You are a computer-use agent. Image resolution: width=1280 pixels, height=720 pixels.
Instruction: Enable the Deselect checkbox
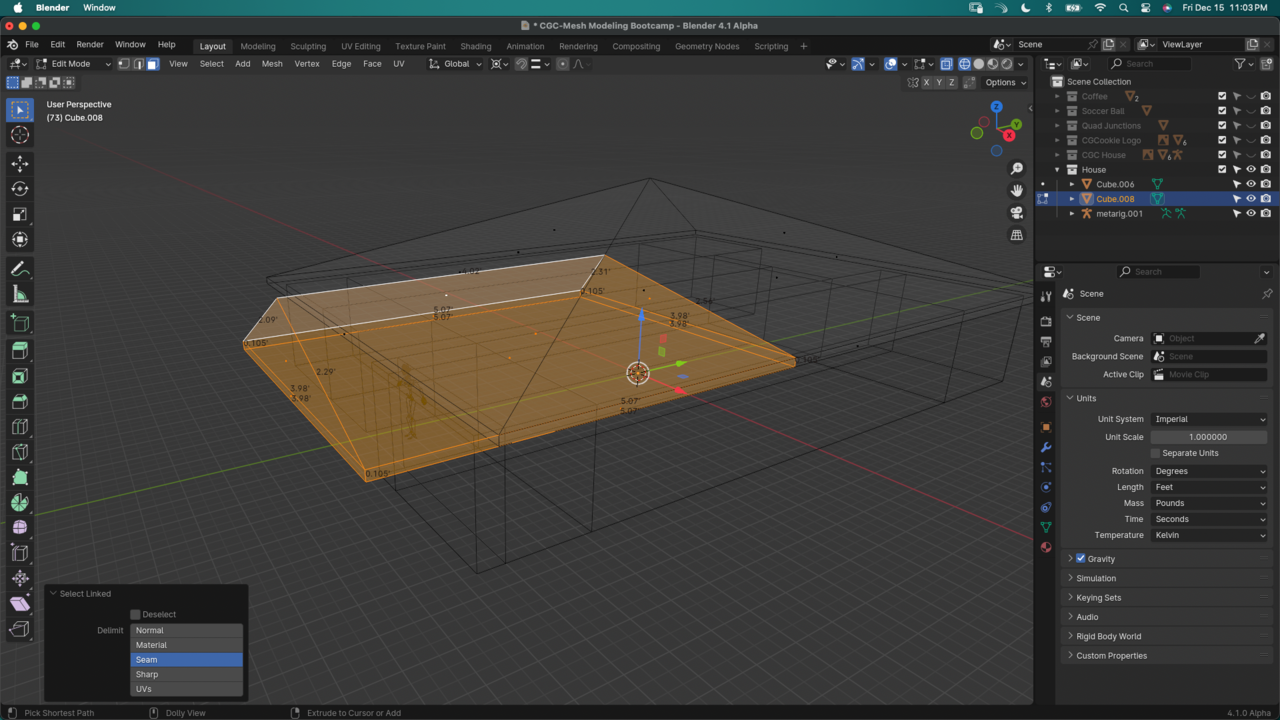136,614
